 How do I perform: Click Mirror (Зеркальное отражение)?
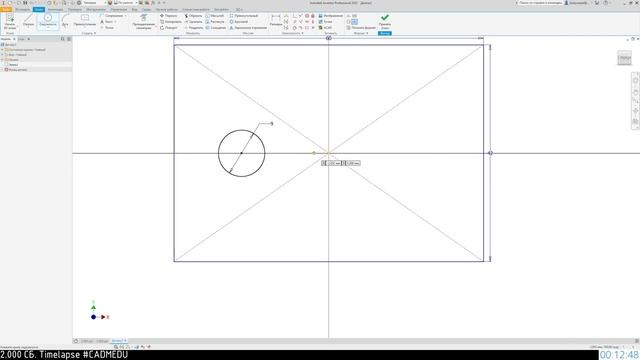point(248,28)
